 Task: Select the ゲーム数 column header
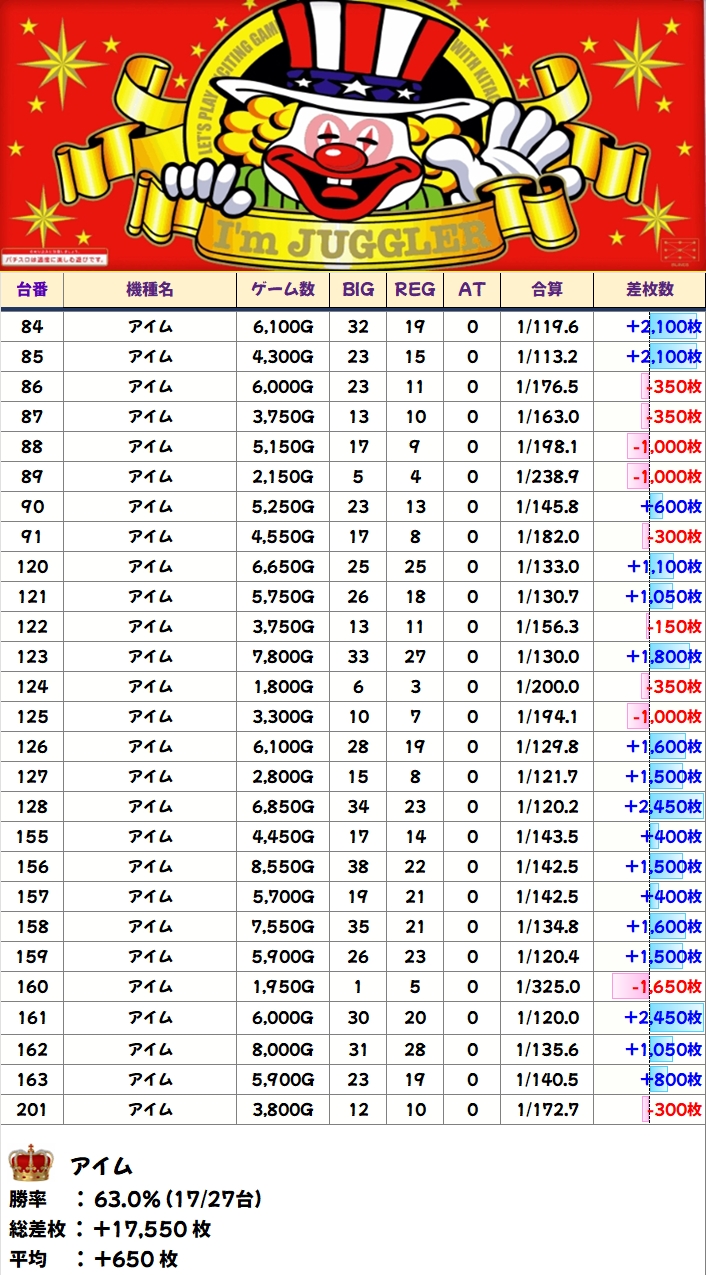click(283, 290)
